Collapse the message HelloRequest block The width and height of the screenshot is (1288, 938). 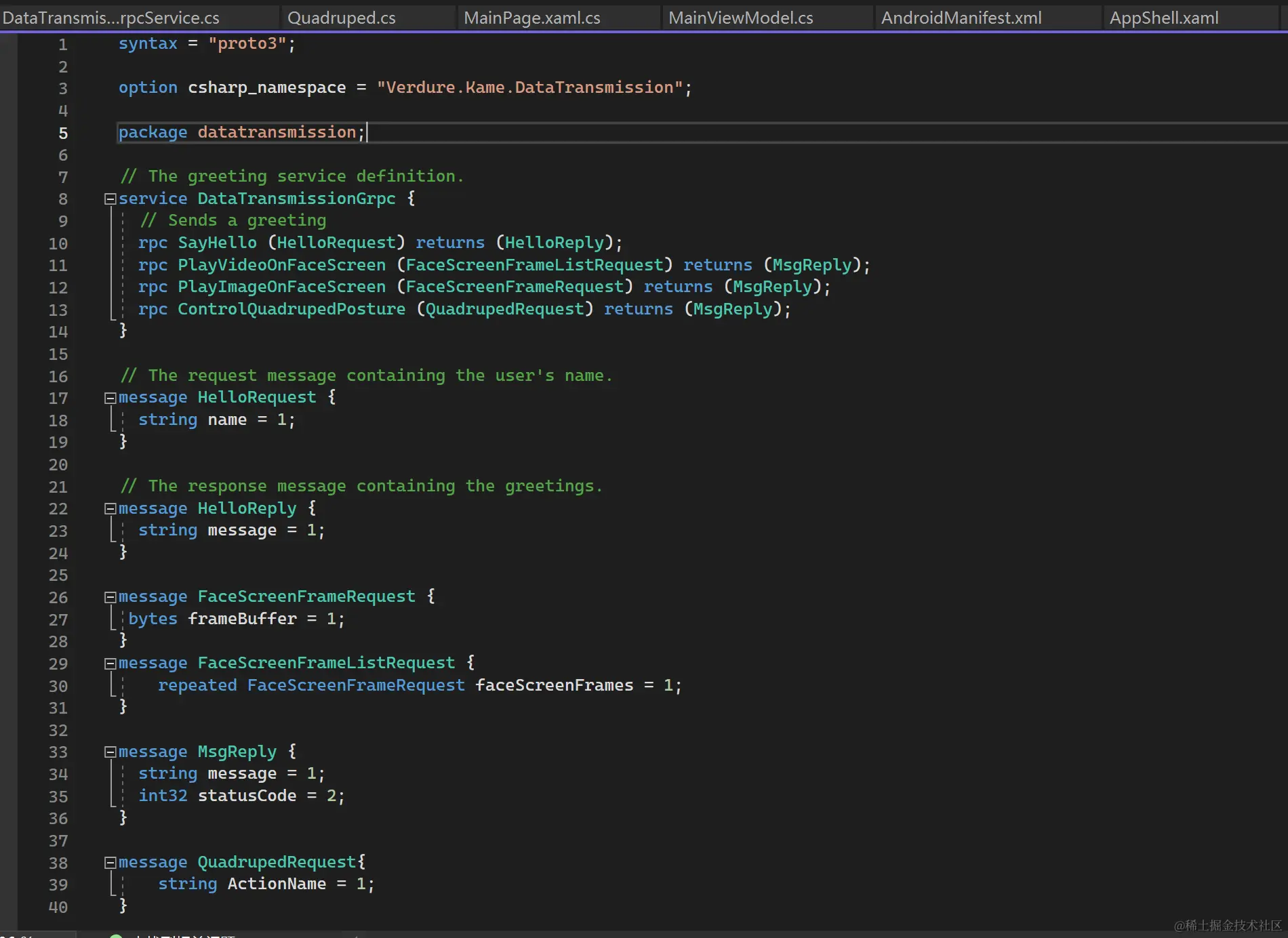(x=110, y=398)
